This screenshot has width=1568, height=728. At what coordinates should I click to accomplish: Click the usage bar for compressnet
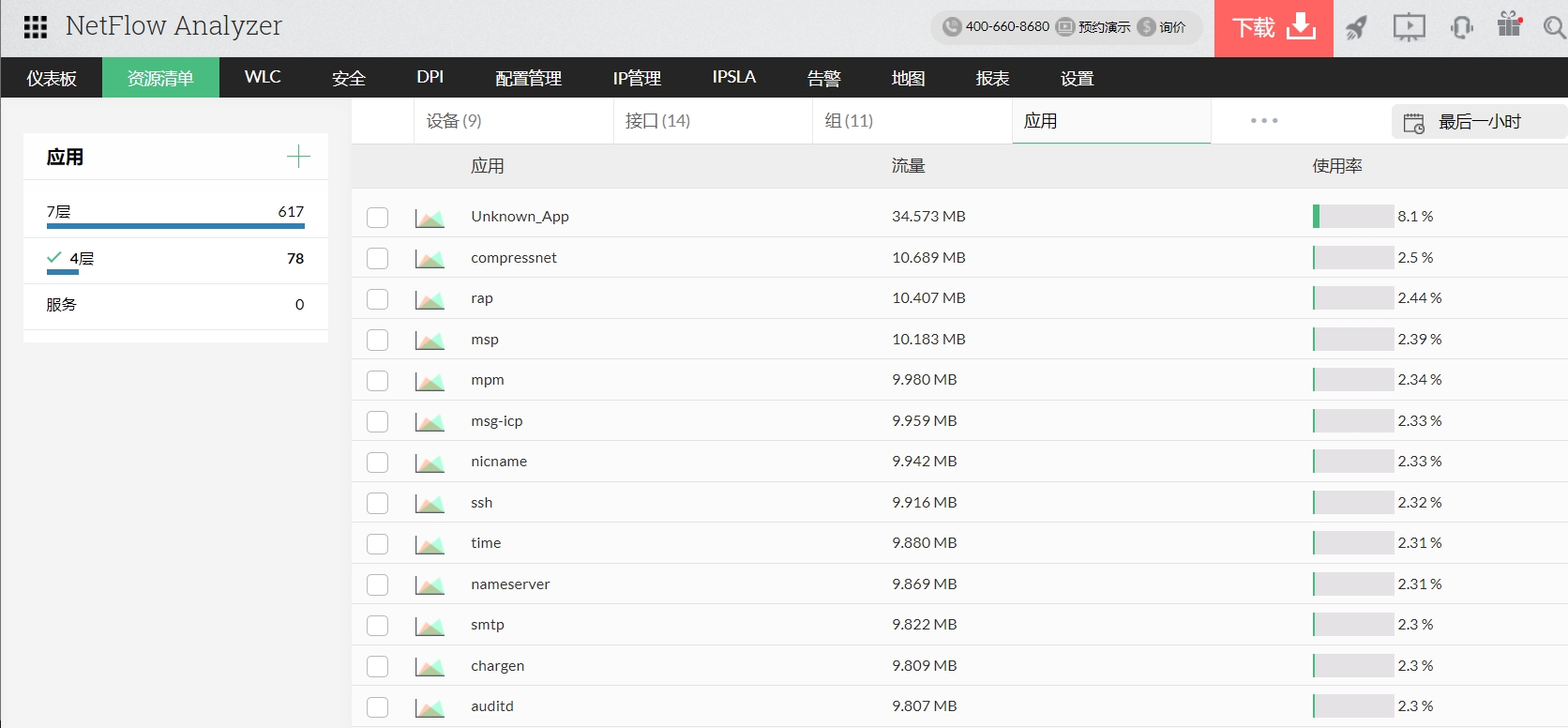coord(1353,257)
